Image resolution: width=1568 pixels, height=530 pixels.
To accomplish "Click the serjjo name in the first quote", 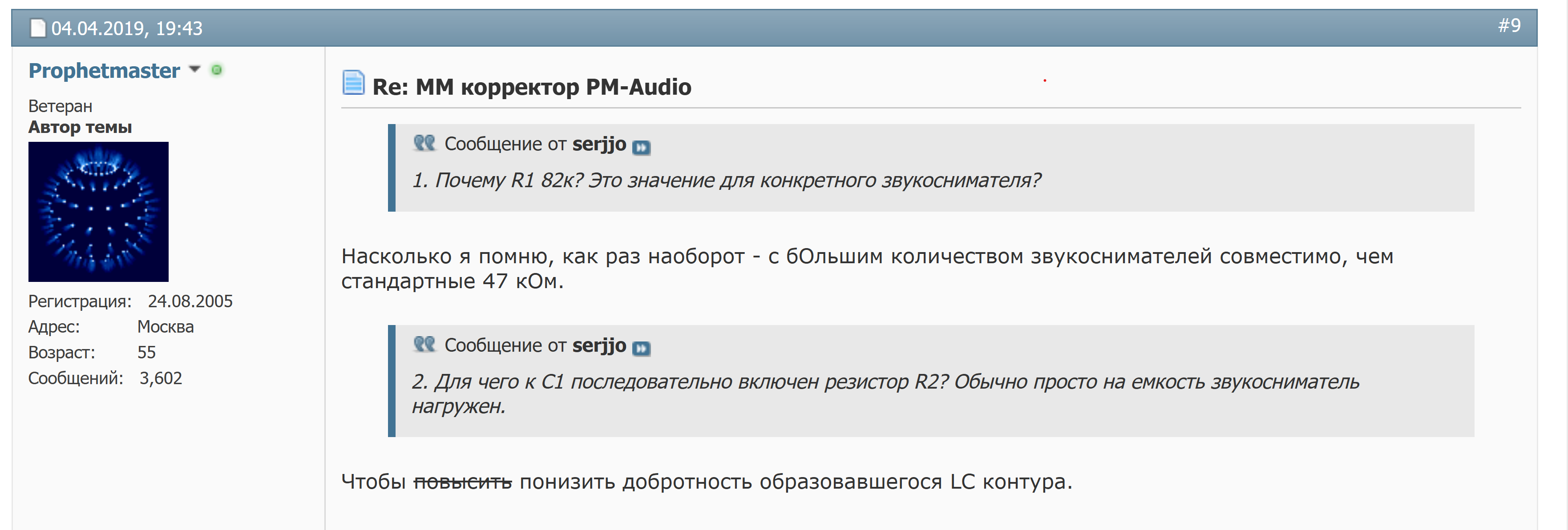I will tap(599, 144).
